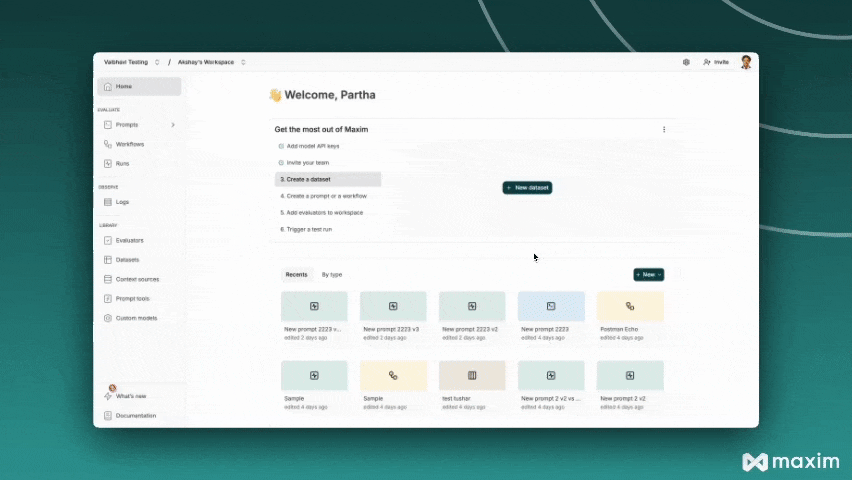Screen dimensions: 852x480
Task: Switch to the Recents tab
Action: (x=296, y=275)
